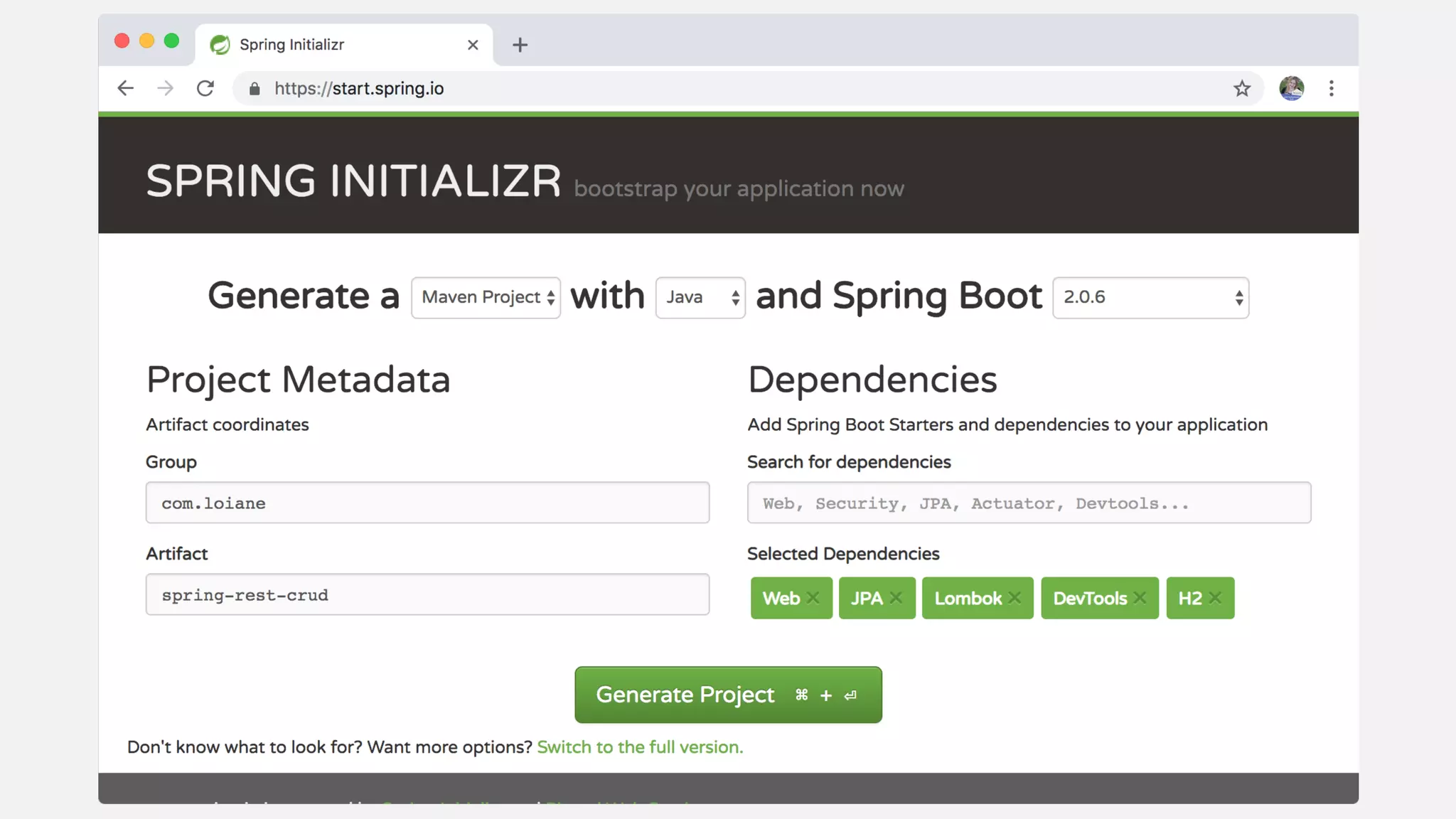Remove the Web dependency
Screen dimensions: 1456x819
point(813,598)
